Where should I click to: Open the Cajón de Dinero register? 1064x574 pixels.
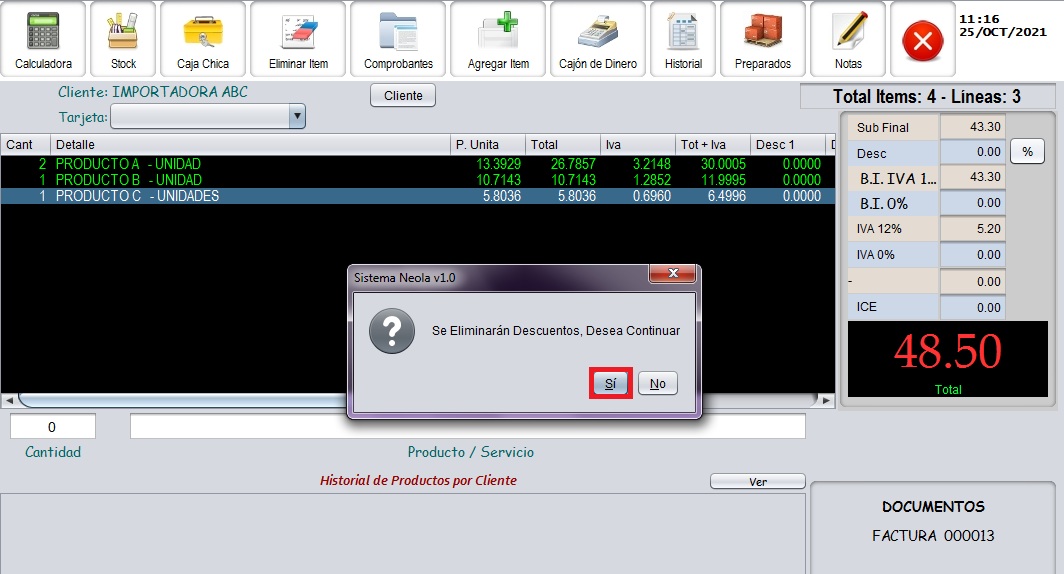click(598, 39)
